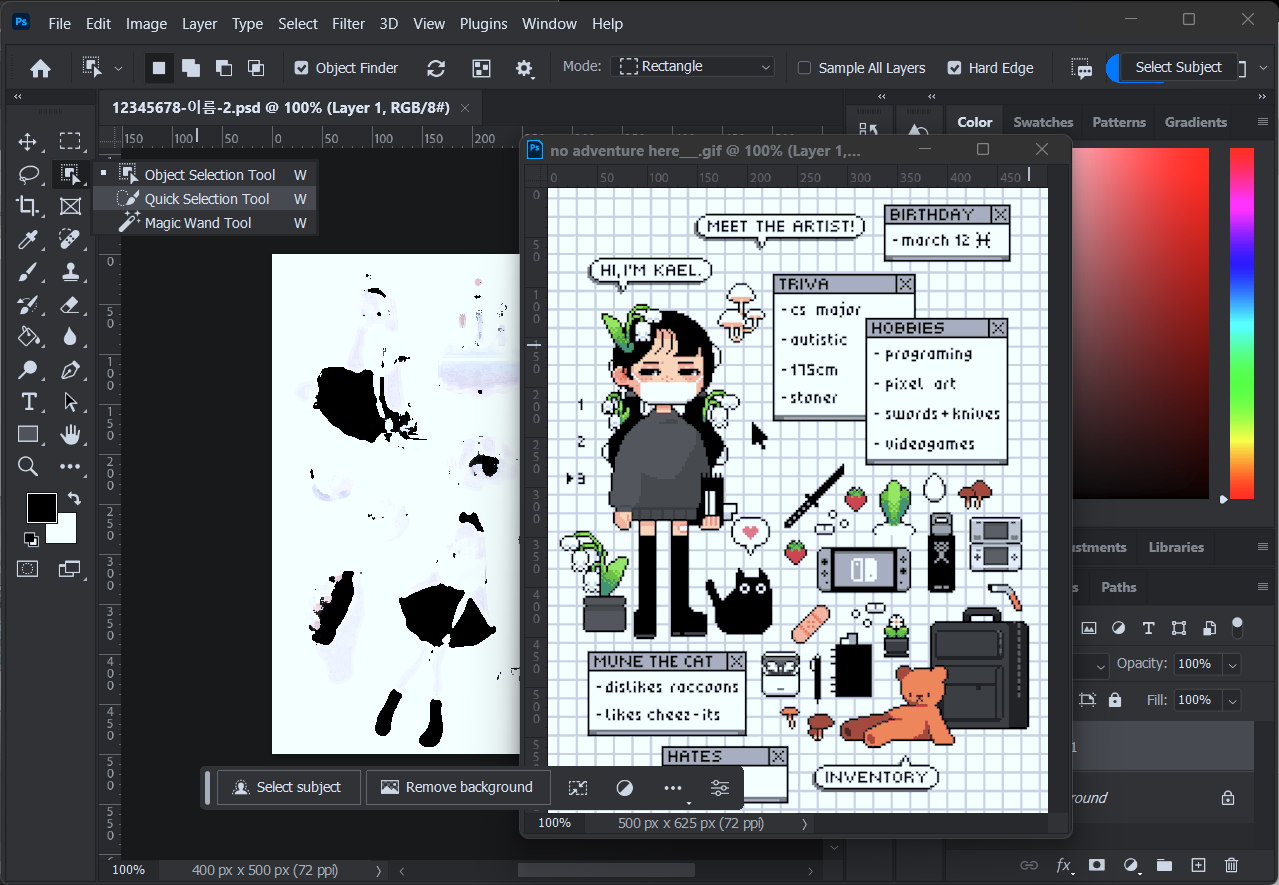The height and width of the screenshot is (885, 1279).
Task: Open the tool preset picker arrow
Action: (x=118, y=69)
